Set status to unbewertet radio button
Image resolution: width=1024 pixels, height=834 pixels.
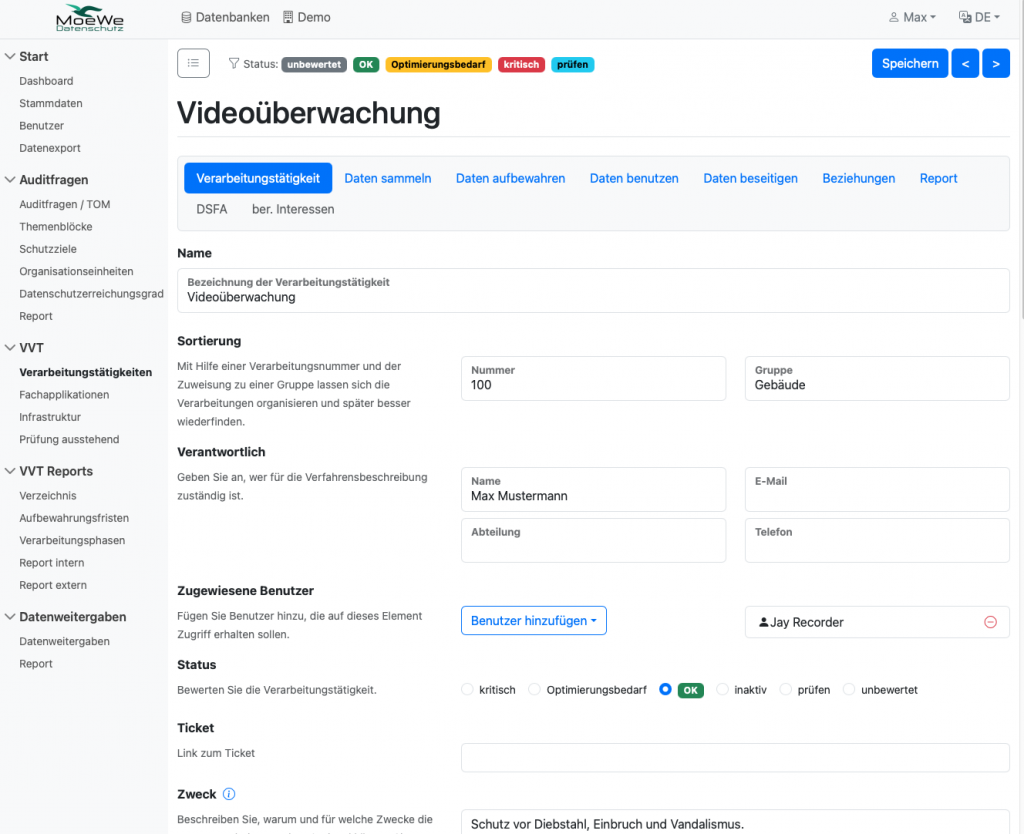tap(849, 690)
